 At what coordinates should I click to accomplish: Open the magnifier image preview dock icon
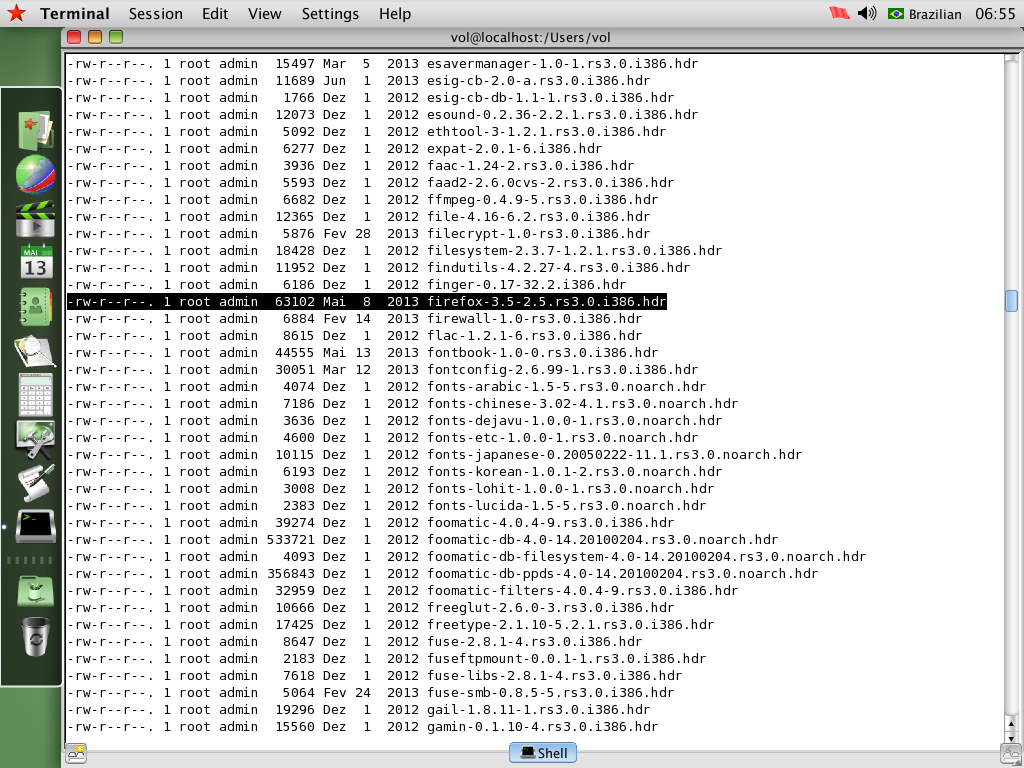[x=35, y=351]
